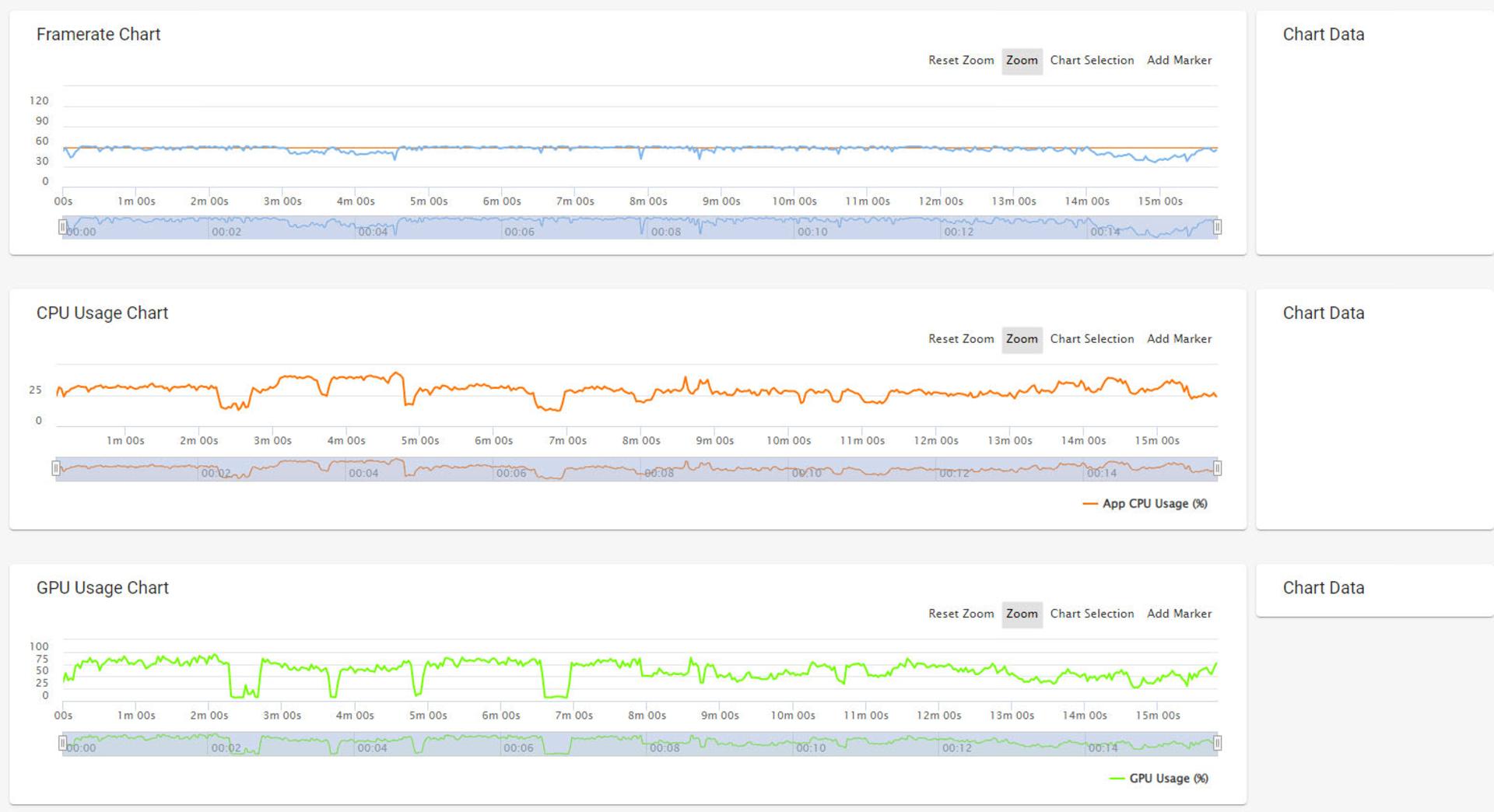This screenshot has width=1494, height=812.
Task: Select Zoom mode on the Framerate Chart
Action: (1022, 61)
